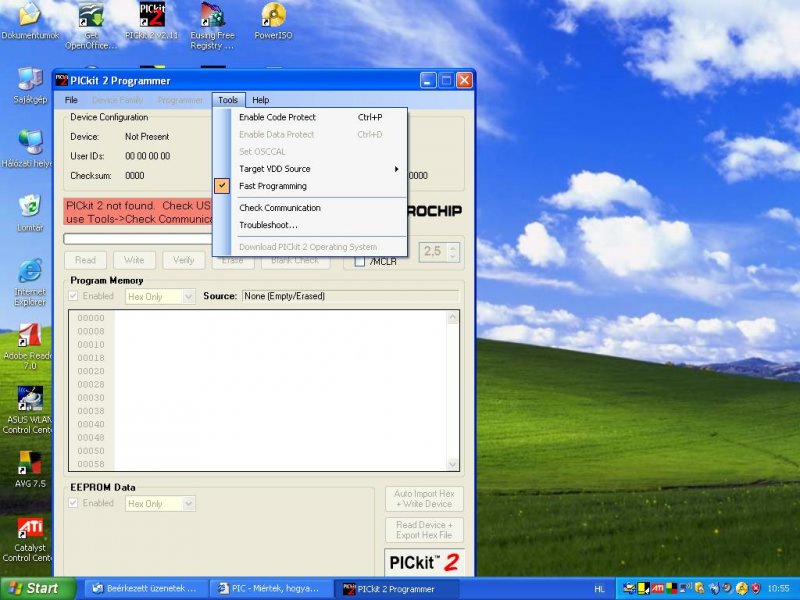The image size is (800, 600).
Task: Open the File menu
Action: (x=71, y=100)
